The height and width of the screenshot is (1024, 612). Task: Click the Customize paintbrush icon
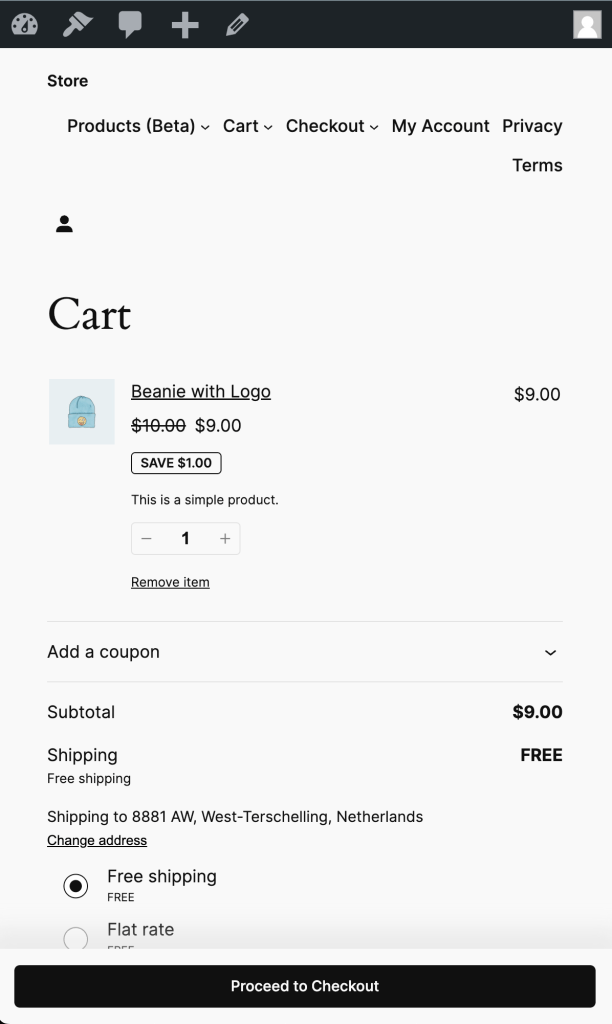[77, 24]
